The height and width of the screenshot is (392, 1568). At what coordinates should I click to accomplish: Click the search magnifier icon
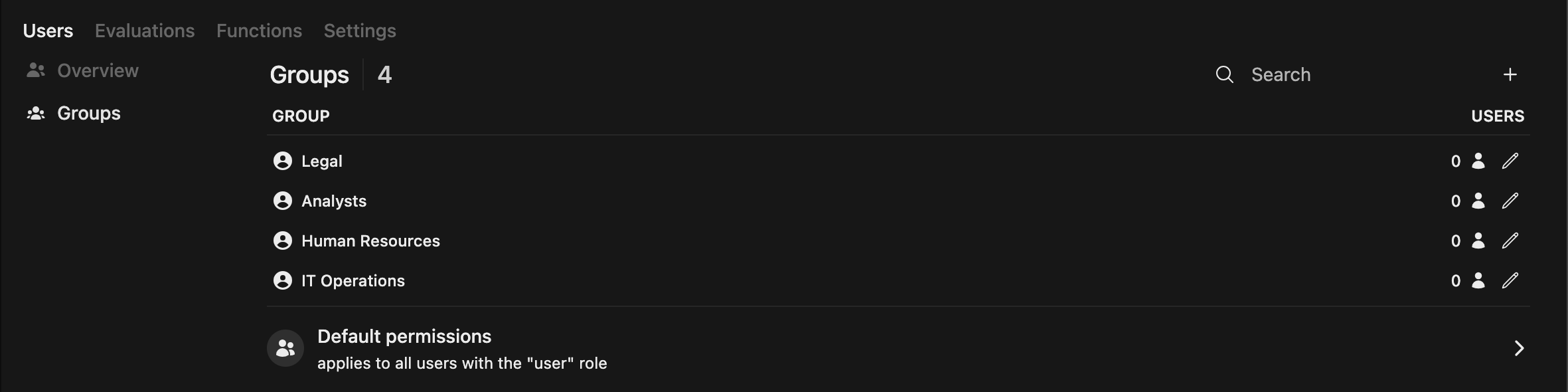click(x=1224, y=74)
